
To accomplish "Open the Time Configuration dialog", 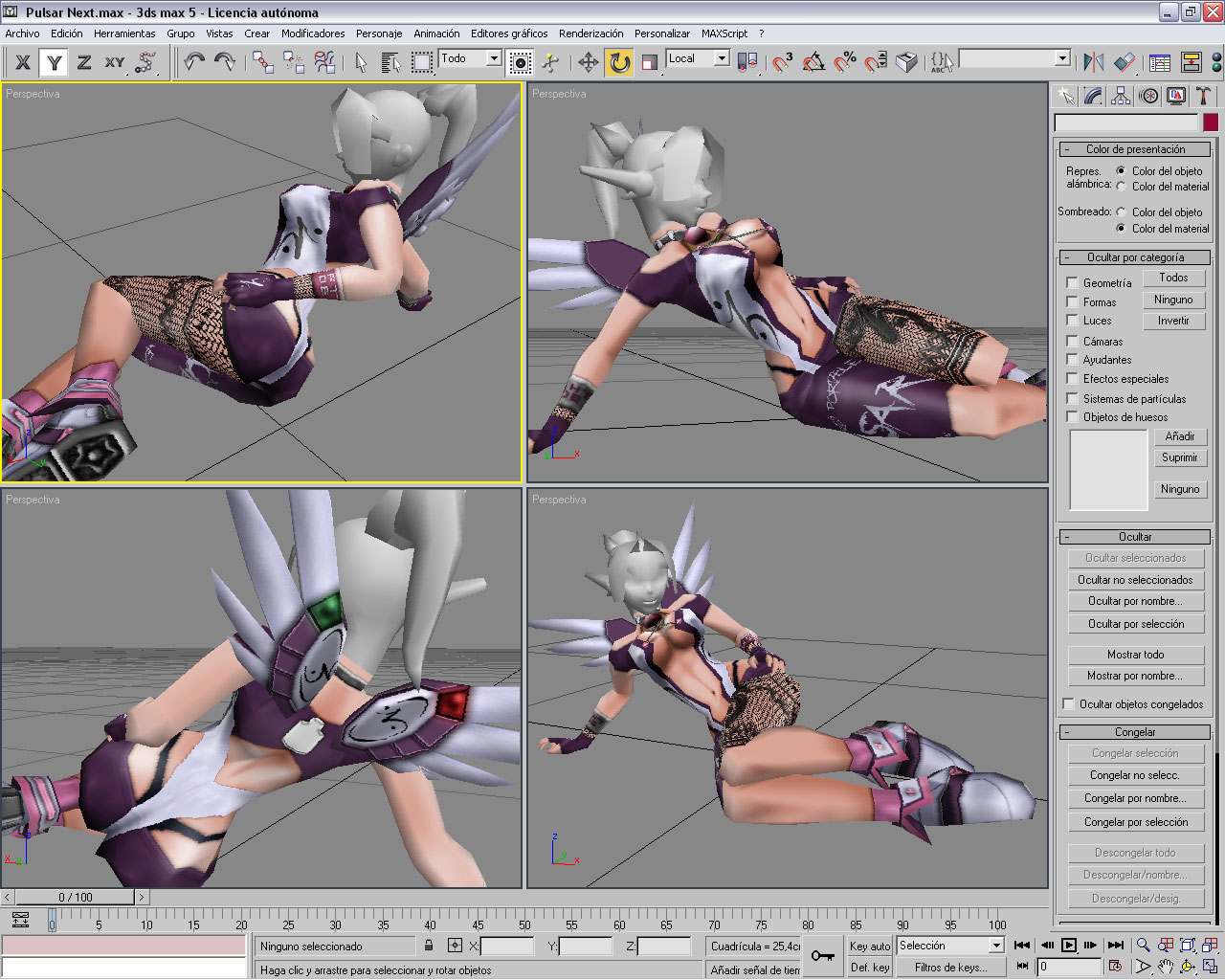I will pyautogui.click(x=1116, y=967).
